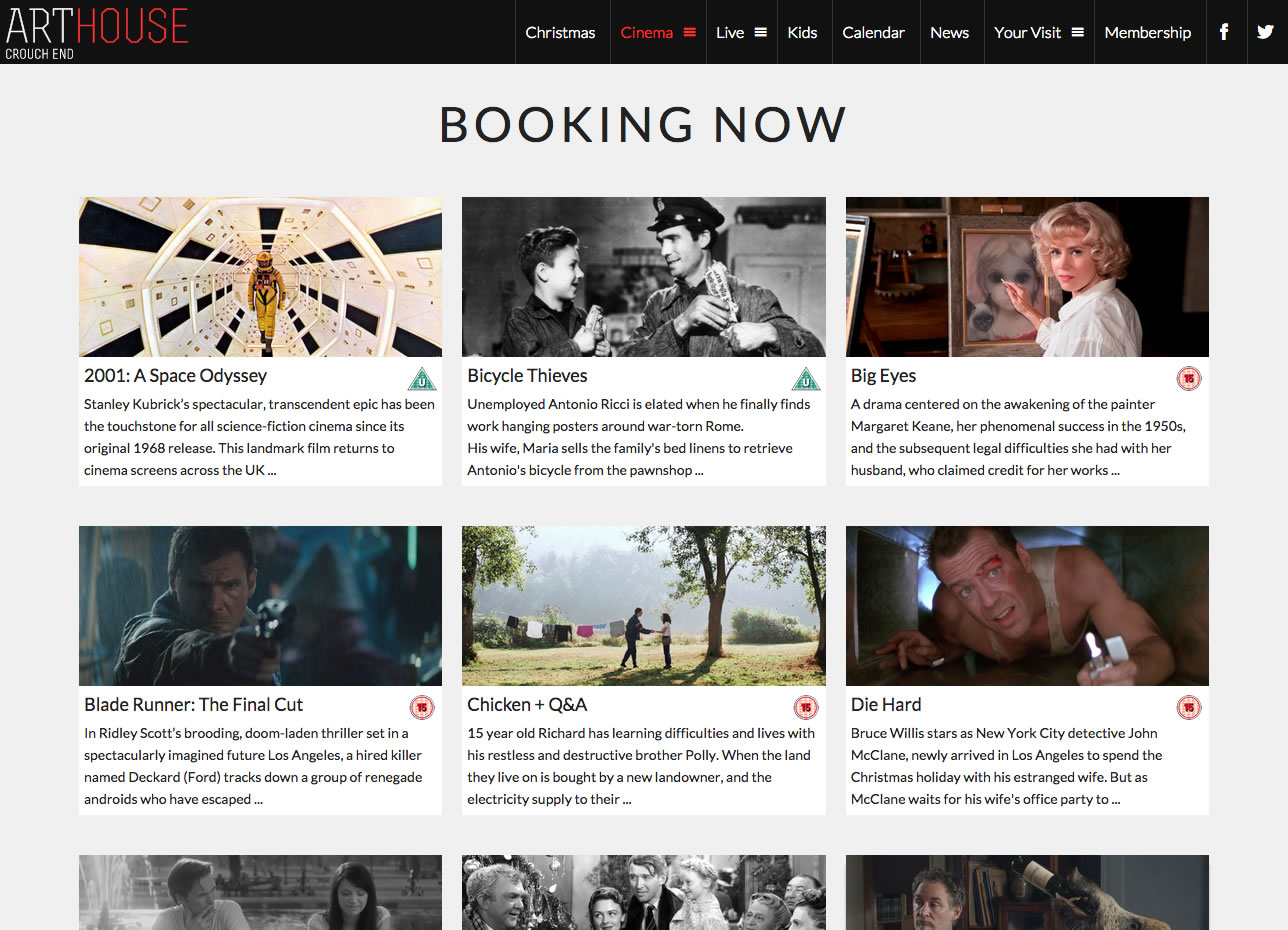
Task: Open the News page
Action: click(949, 32)
